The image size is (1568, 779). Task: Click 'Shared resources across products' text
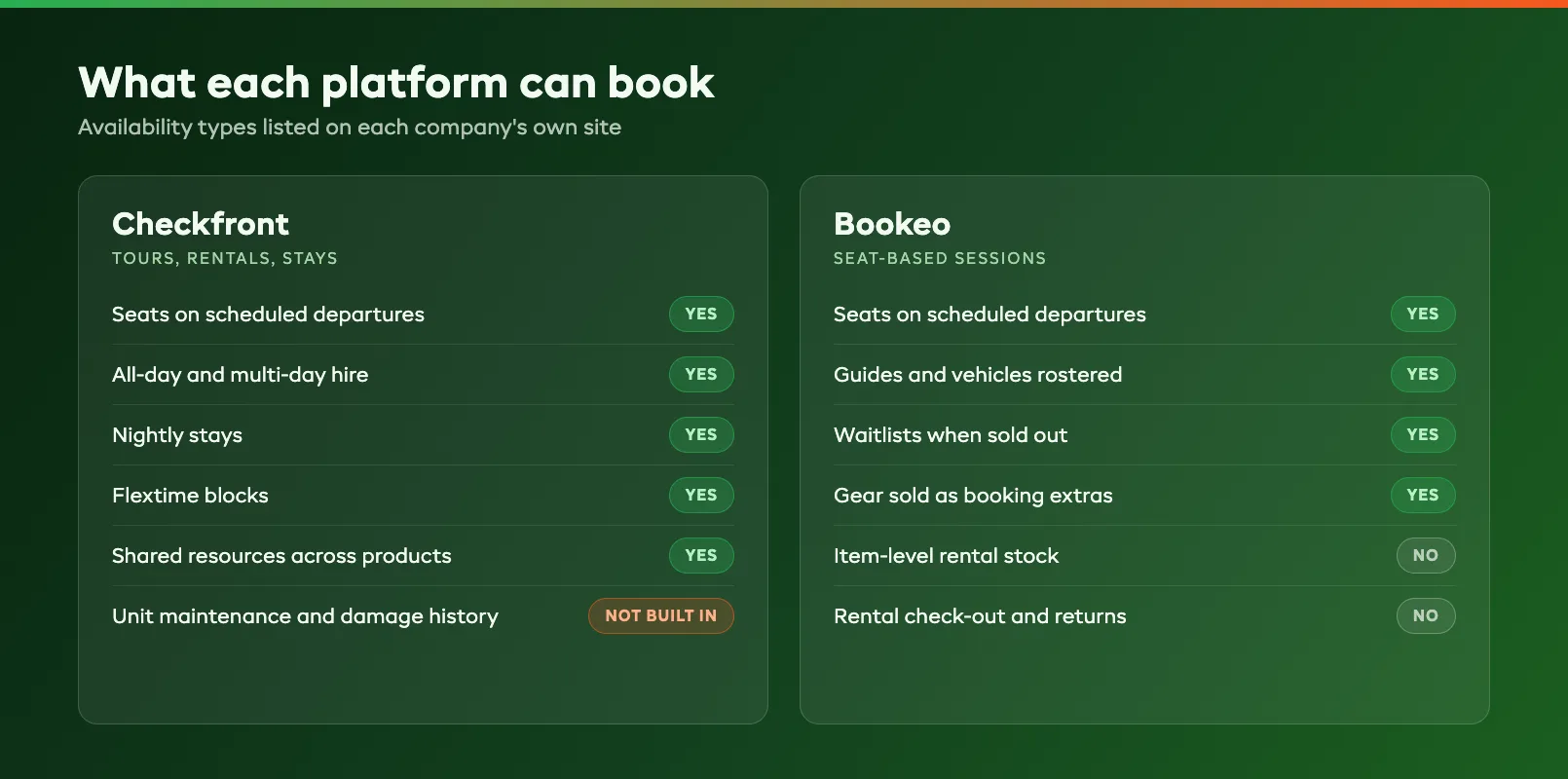(x=281, y=556)
